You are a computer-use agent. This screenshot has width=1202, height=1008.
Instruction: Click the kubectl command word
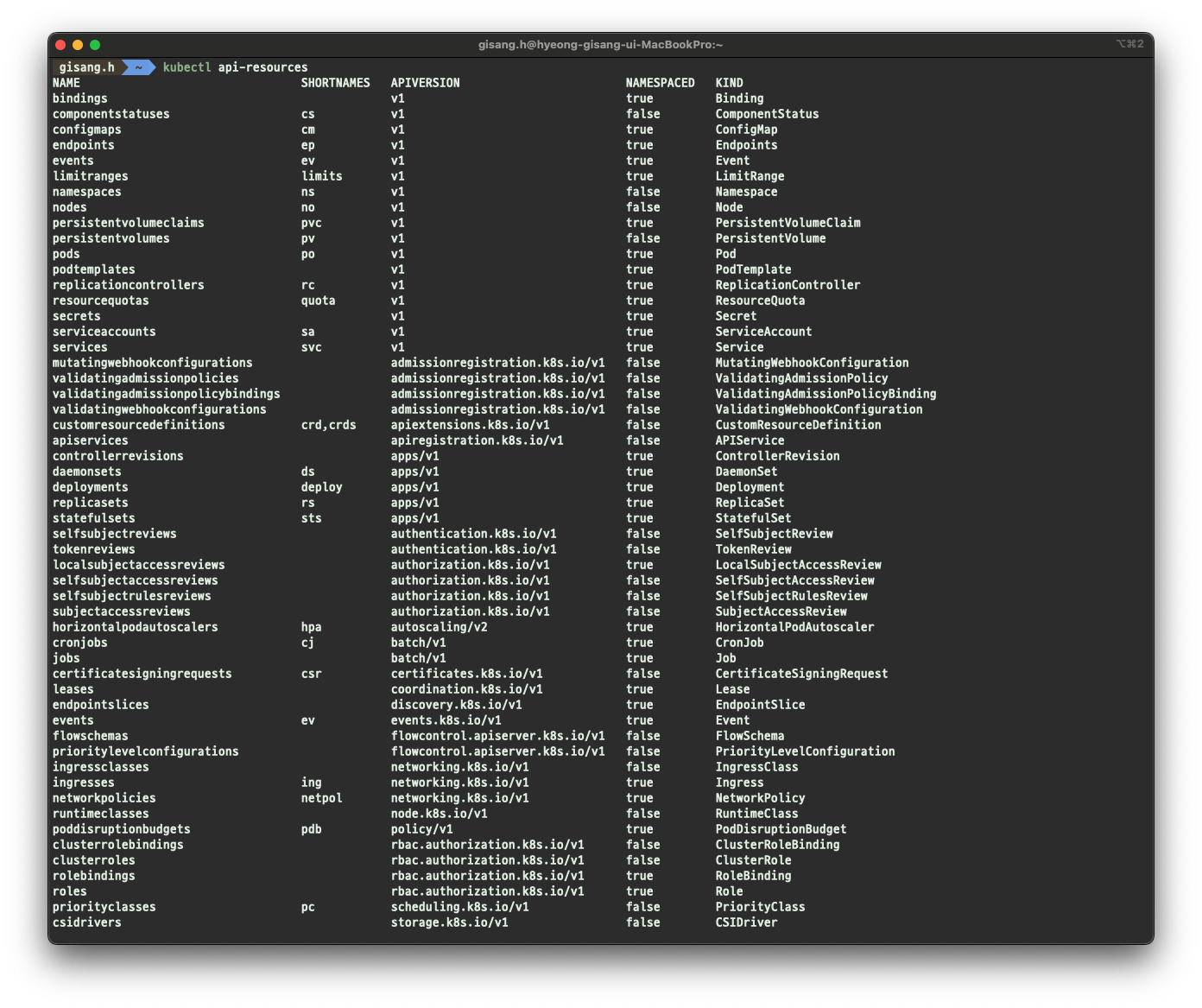click(187, 67)
